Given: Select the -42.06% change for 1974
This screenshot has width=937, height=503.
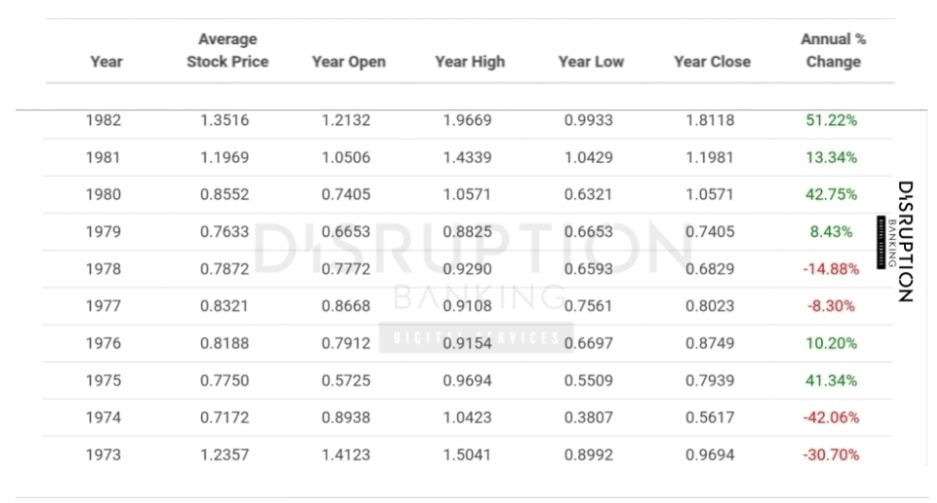Looking at the screenshot, I should tap(831, 417).
